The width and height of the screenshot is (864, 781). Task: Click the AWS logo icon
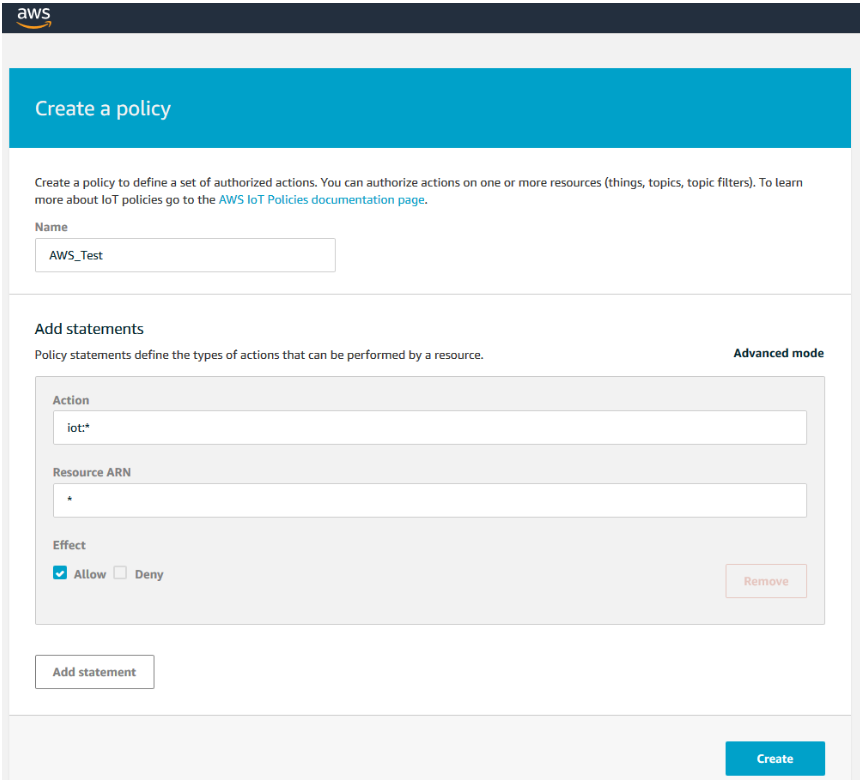34,17
